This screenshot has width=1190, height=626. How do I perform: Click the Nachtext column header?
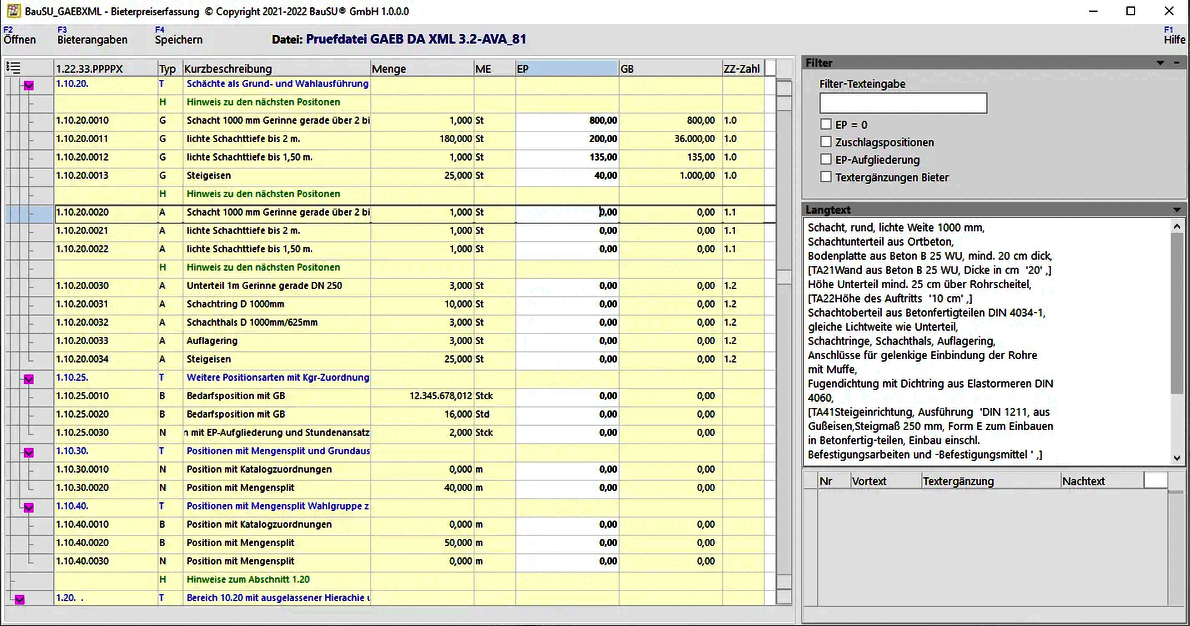coord(1102,481)
